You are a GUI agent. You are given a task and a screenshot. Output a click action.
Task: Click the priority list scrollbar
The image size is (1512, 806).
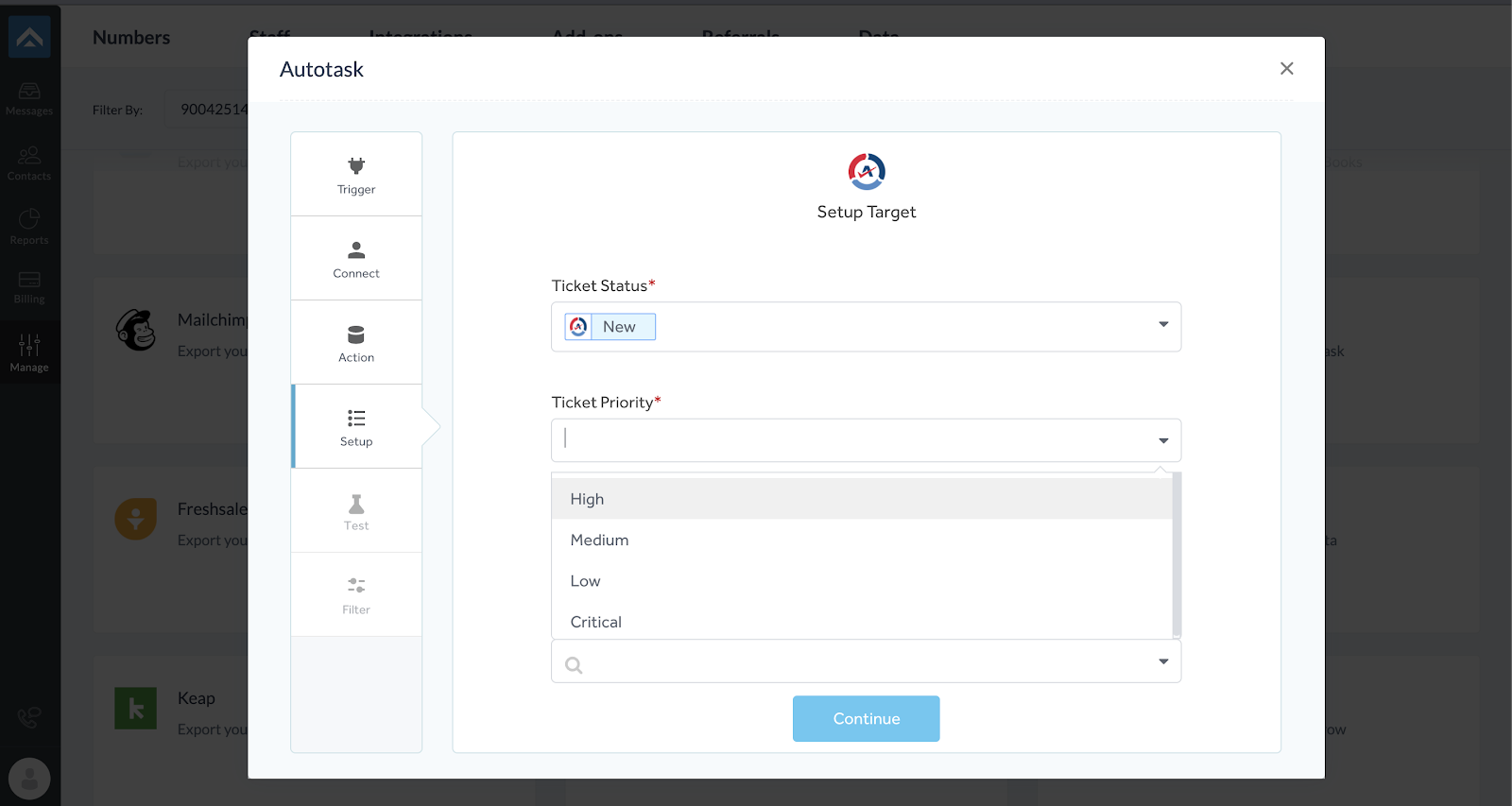(1177, 556)
